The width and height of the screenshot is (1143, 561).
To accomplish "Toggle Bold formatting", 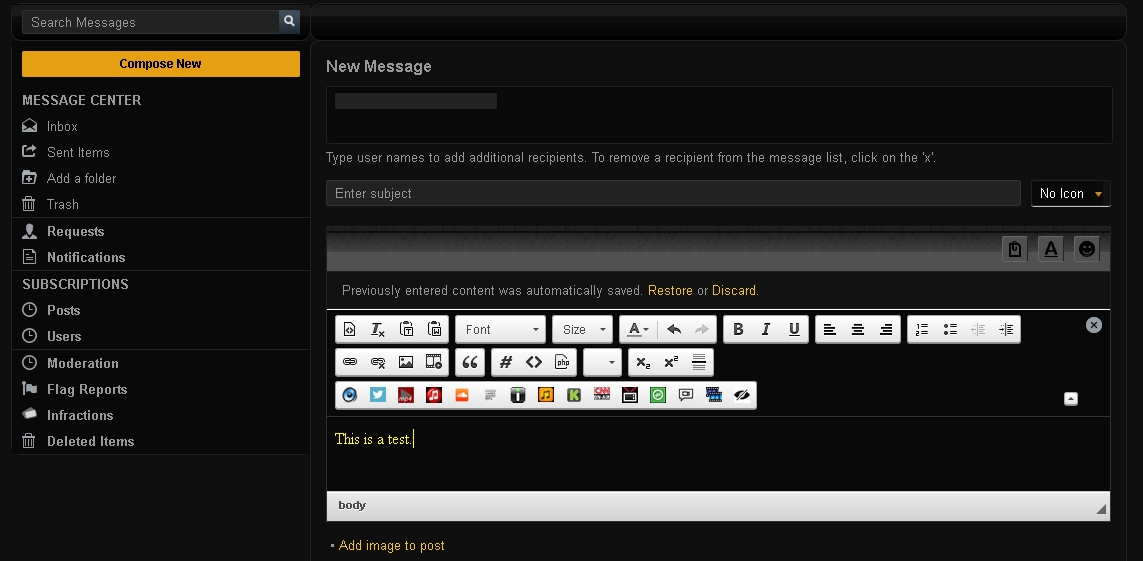I will (x=738, y=329).
